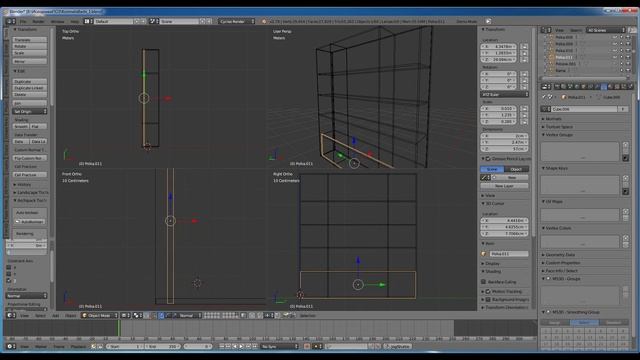Click the pivot point selector icon

[x=137, y=316]
